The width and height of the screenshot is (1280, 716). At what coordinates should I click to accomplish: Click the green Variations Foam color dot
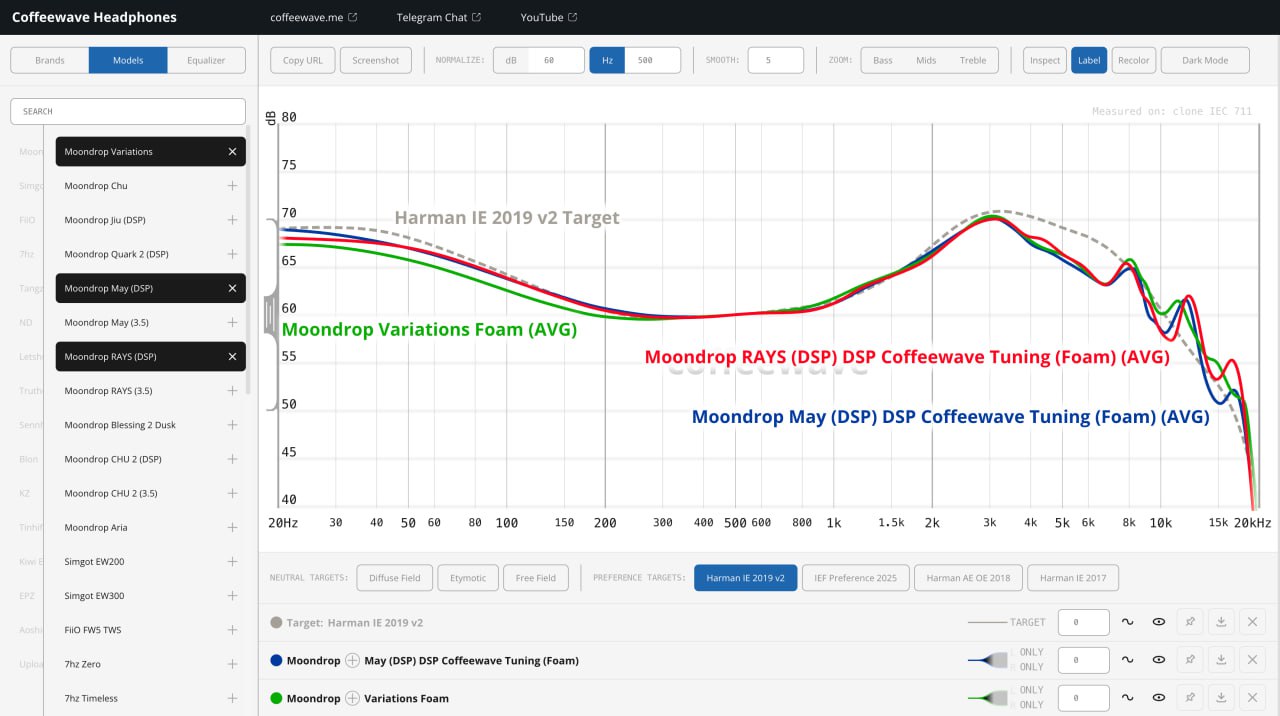276,698
